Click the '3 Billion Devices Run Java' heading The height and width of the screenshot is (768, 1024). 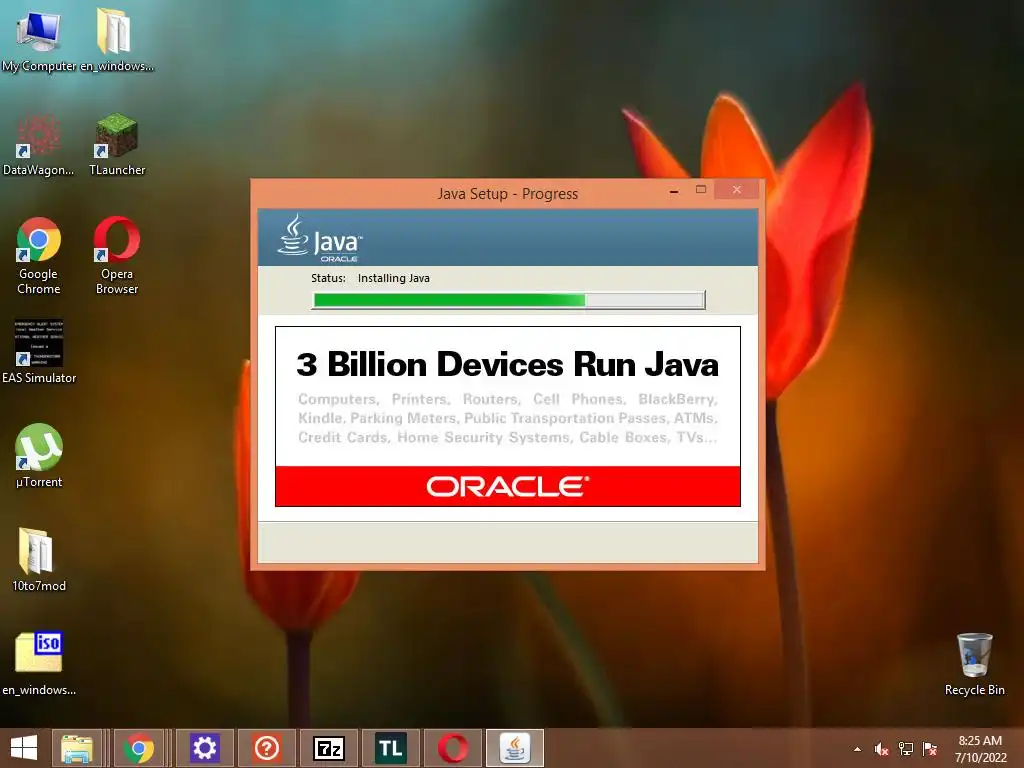[x=507, y=364]
